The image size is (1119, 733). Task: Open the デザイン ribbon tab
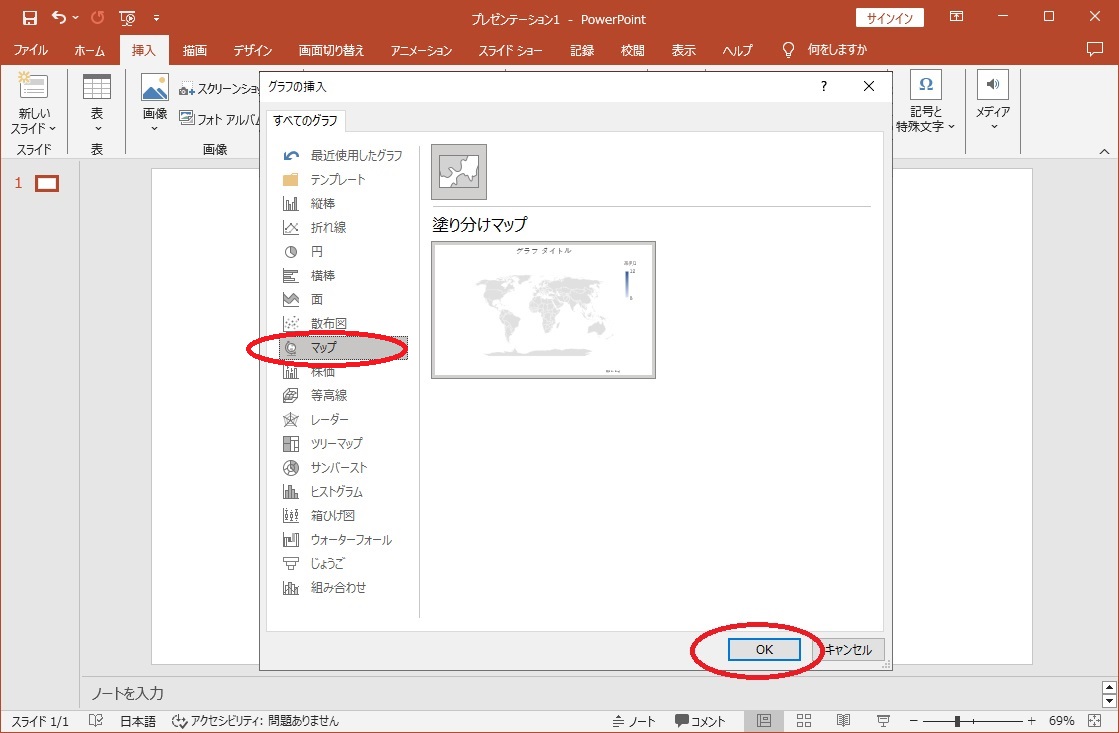point(252,50)
